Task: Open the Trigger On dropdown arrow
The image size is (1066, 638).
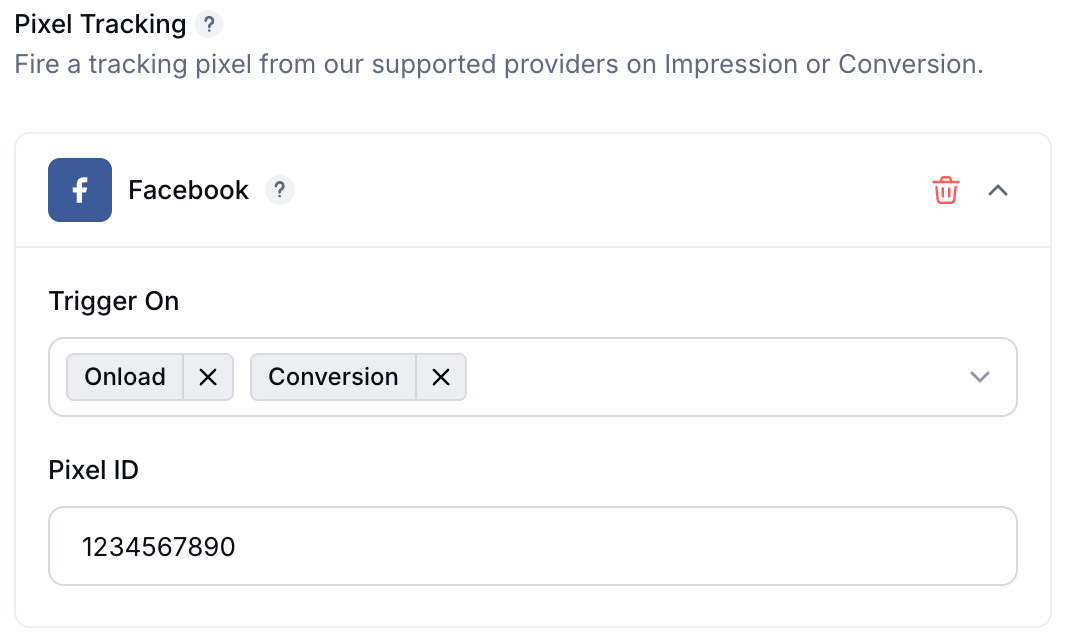Action: tap(980, 377)
